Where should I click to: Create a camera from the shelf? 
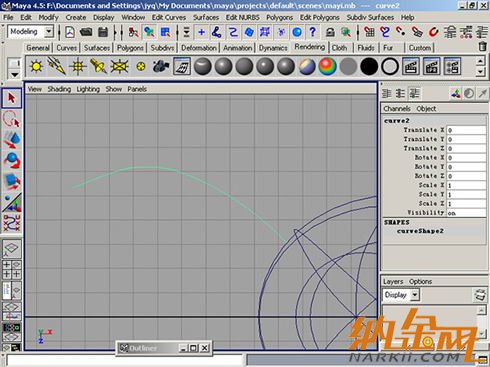pyautogui.click(x=161, y=66)
